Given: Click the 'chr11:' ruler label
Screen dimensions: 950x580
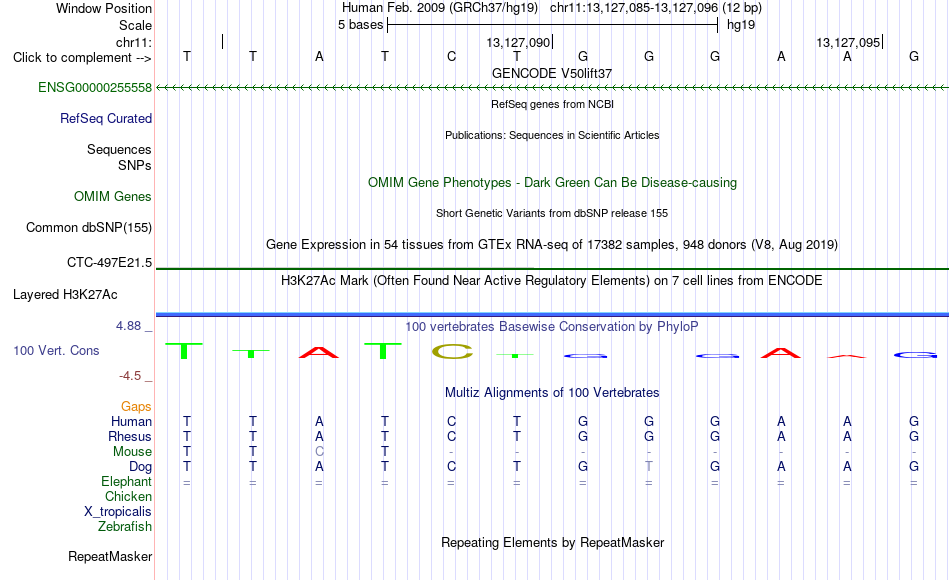Looking at the screenshot, I should click(x=134, y=42).
